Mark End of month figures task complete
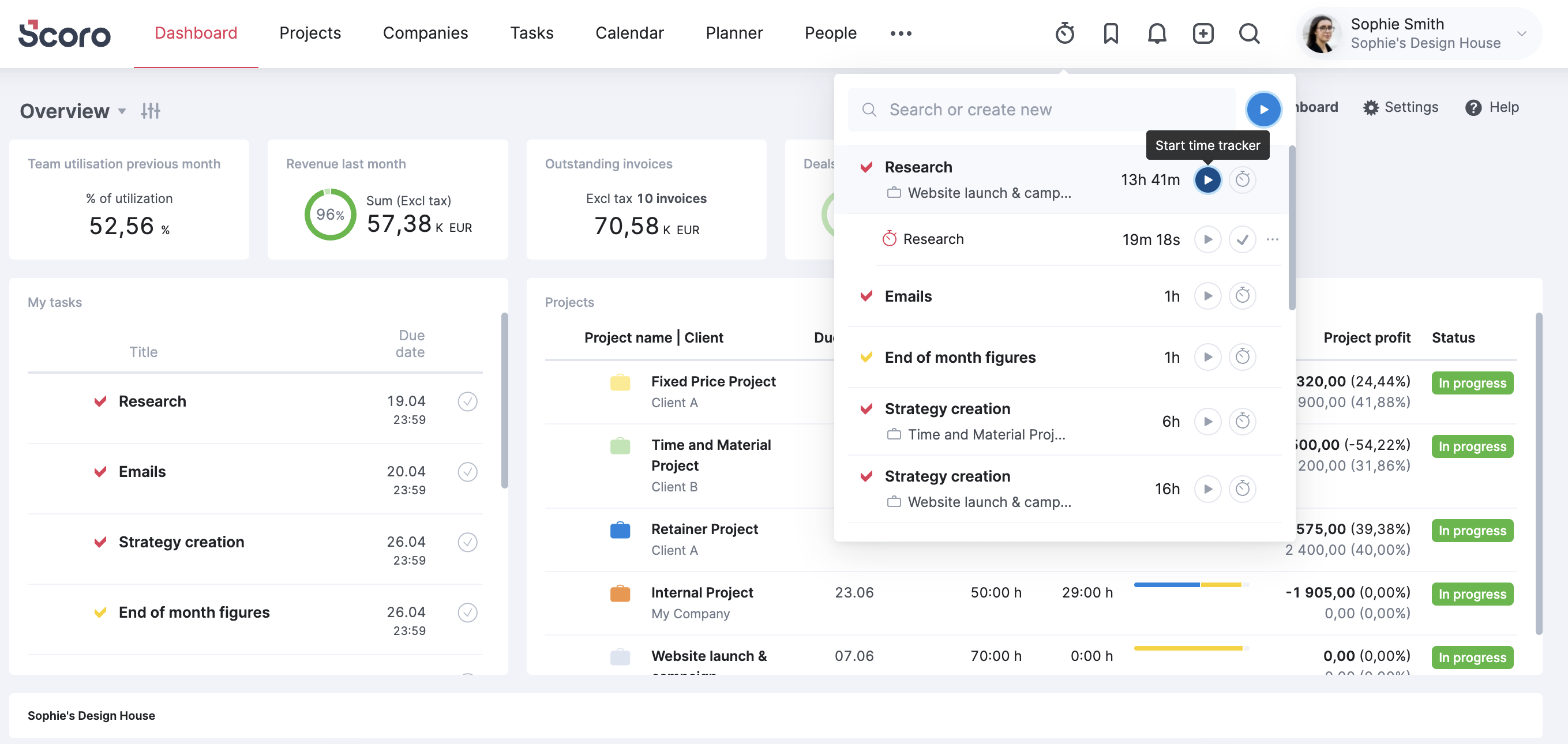Image resolution: width=1568 pixels, height=744 pixels. click(467, 612)
